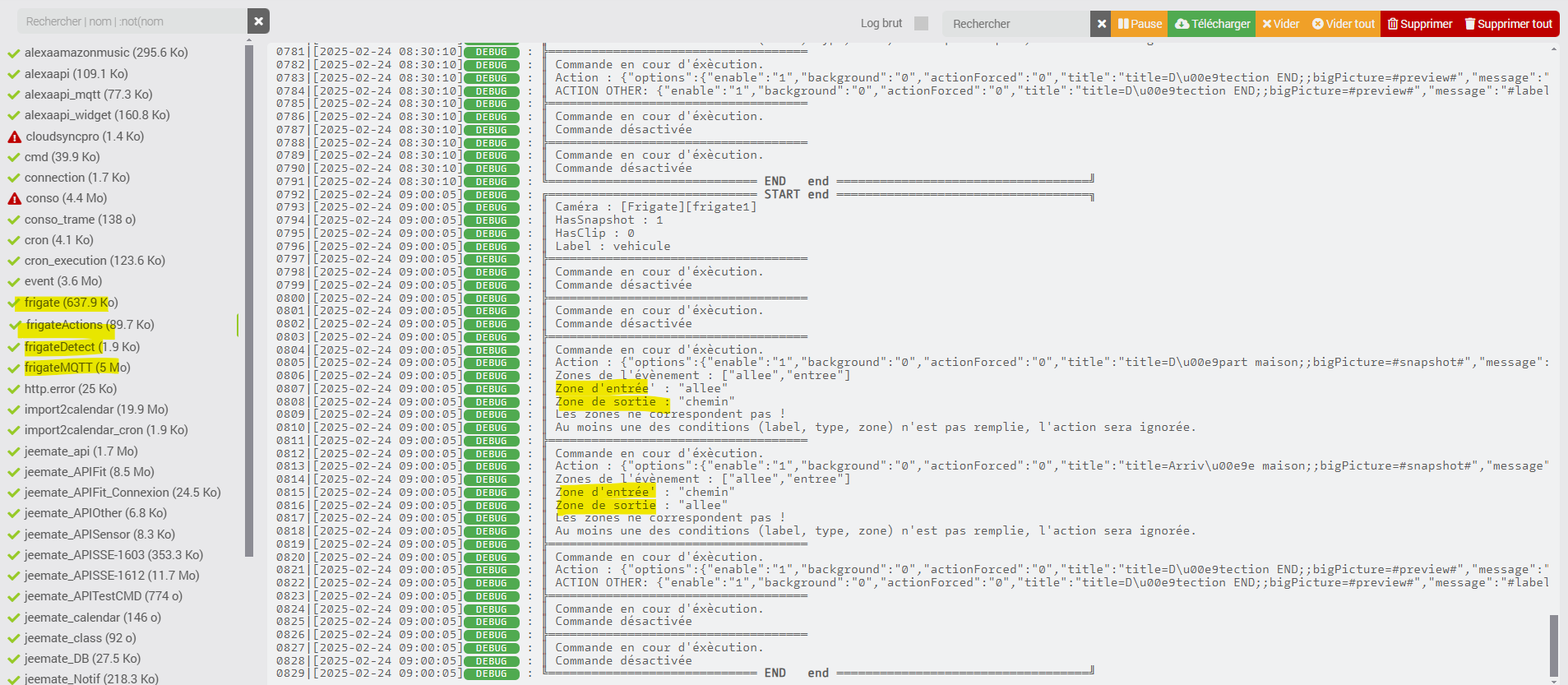Open the jeemate_APISensor log

99,535
